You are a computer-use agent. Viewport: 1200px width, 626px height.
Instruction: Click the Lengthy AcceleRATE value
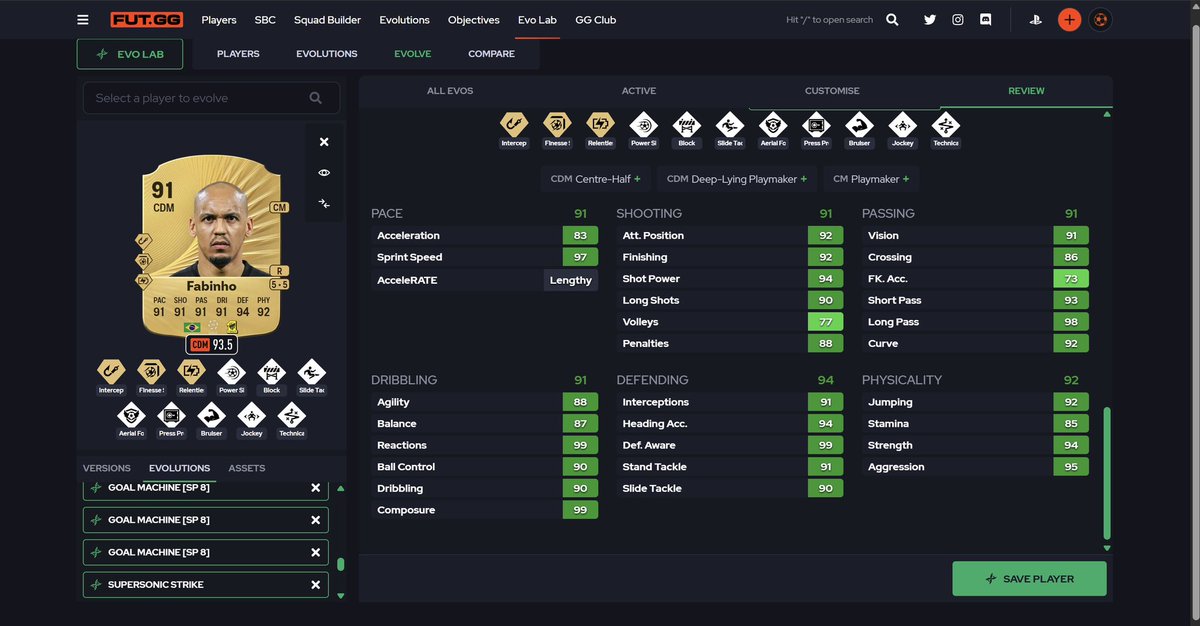(571, 280)
